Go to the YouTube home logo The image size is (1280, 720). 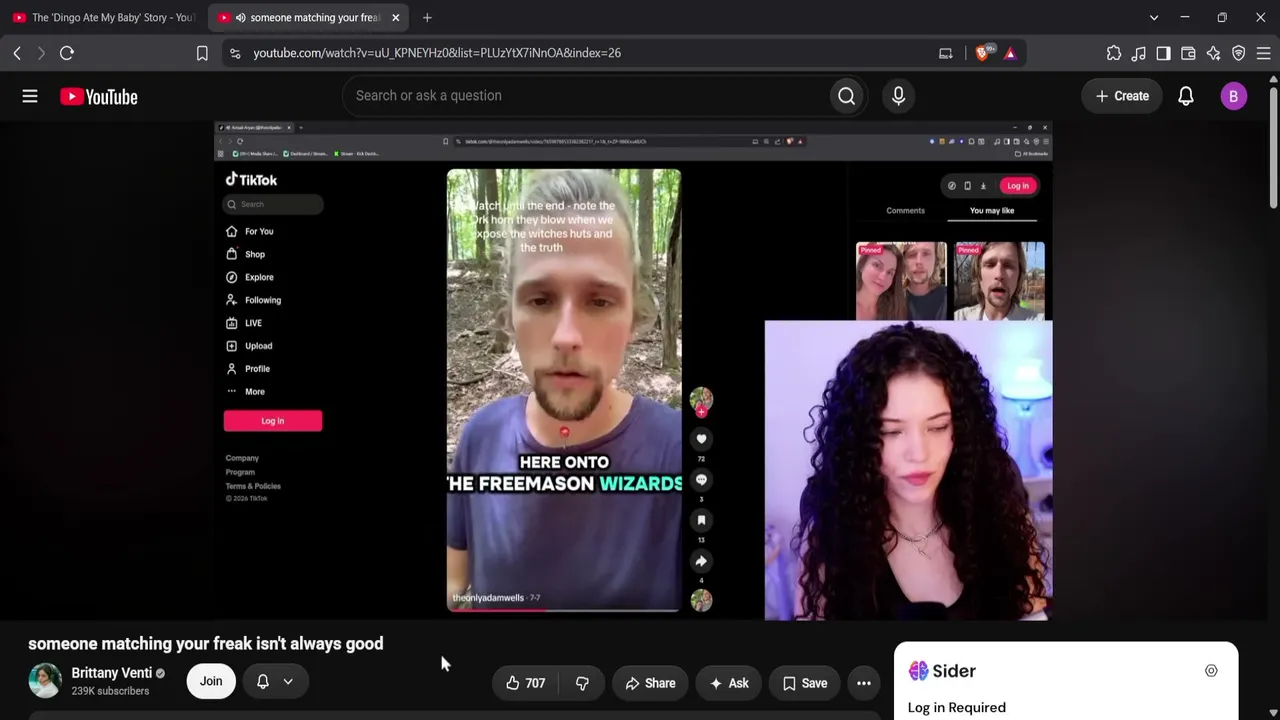[x=98, y=97]
